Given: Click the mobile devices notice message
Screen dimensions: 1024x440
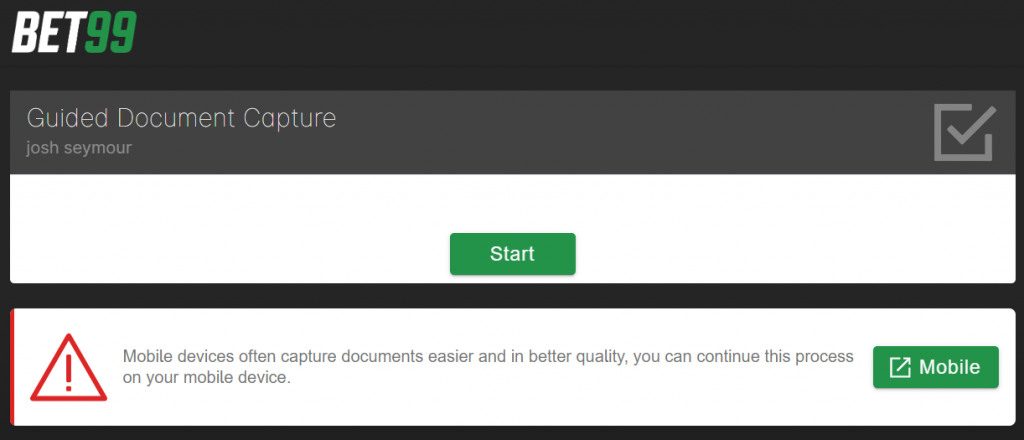Looking at the screenshot, I should [488, 367].
